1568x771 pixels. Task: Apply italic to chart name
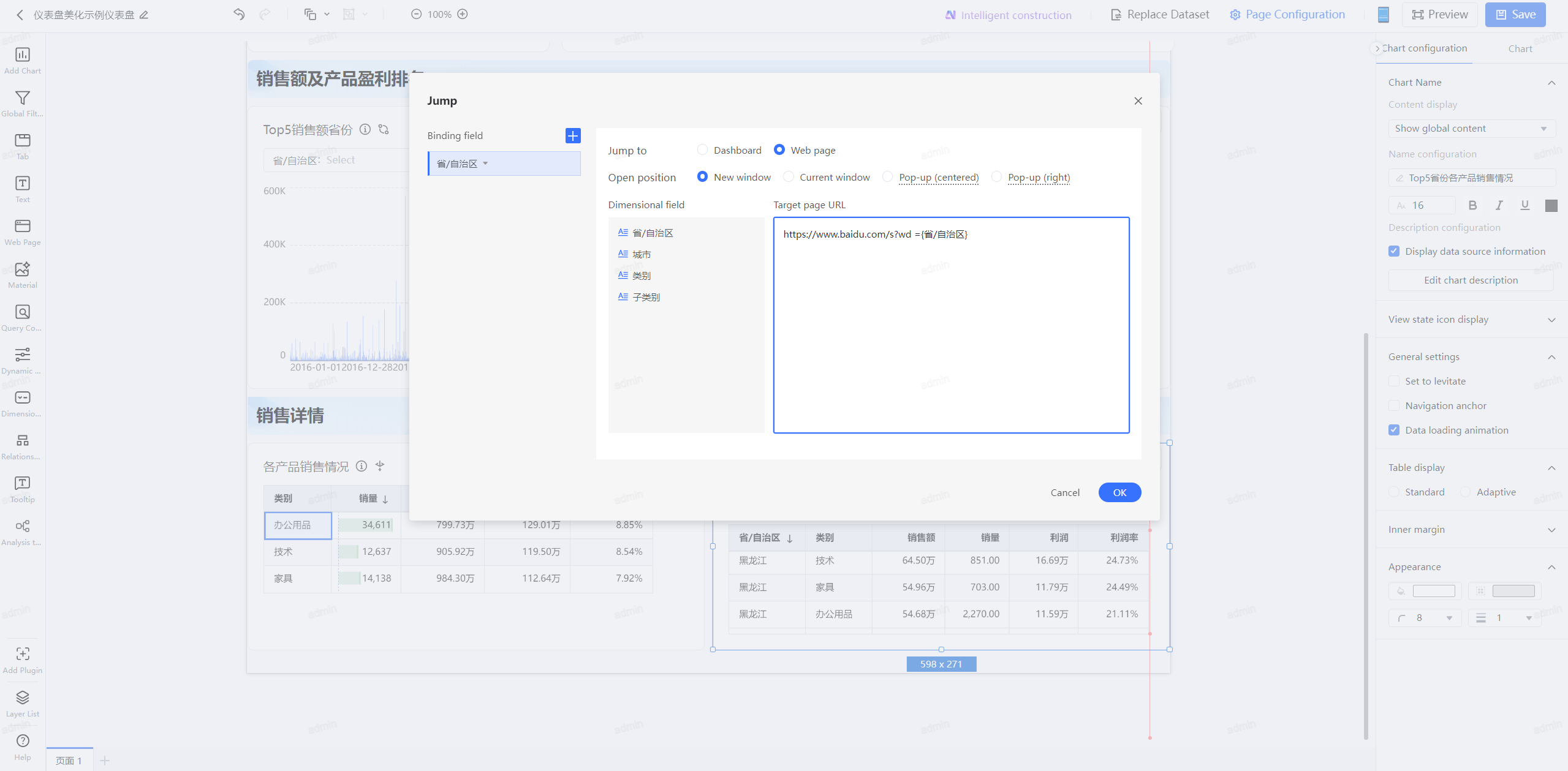tap(1499, 205)
